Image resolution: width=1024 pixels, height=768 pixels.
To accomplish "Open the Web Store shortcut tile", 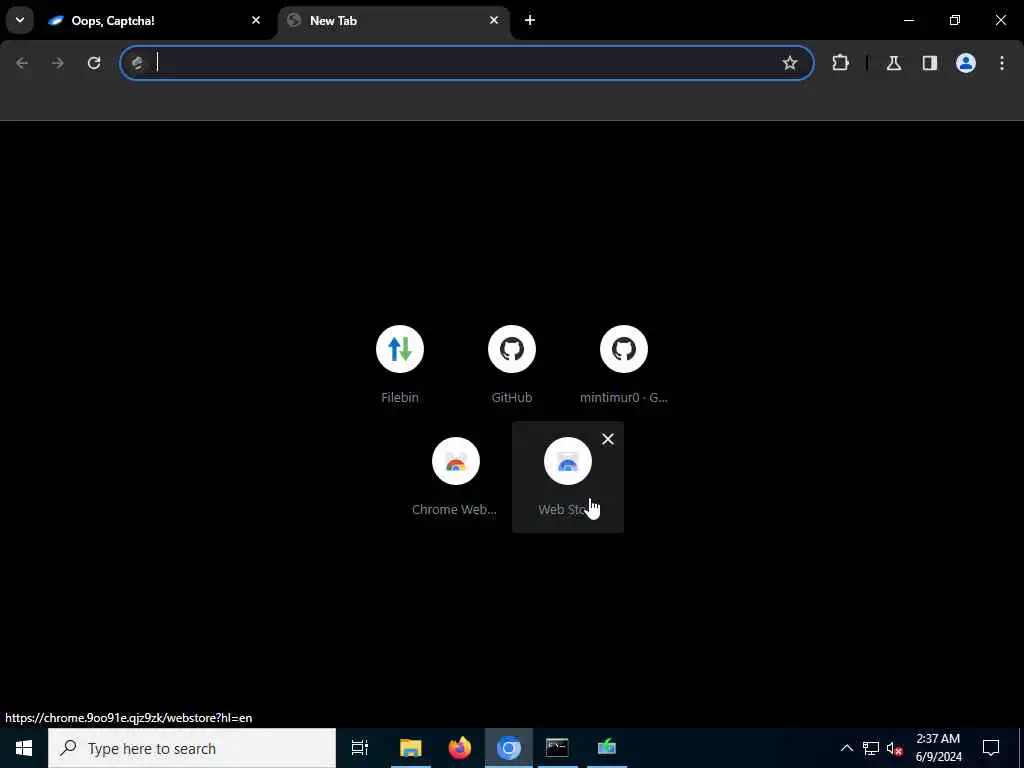I will [568, 477].
